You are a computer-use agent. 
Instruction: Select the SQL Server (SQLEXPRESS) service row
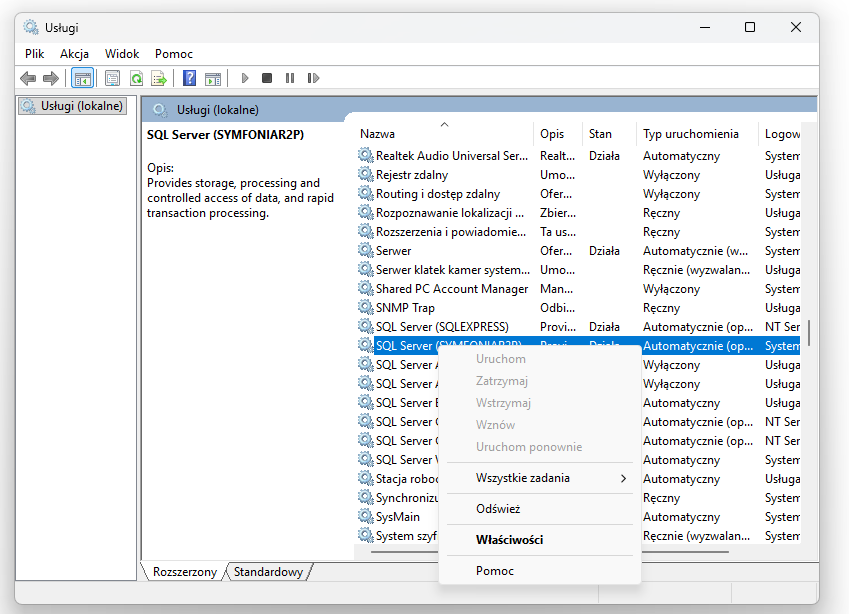[578, 326]
